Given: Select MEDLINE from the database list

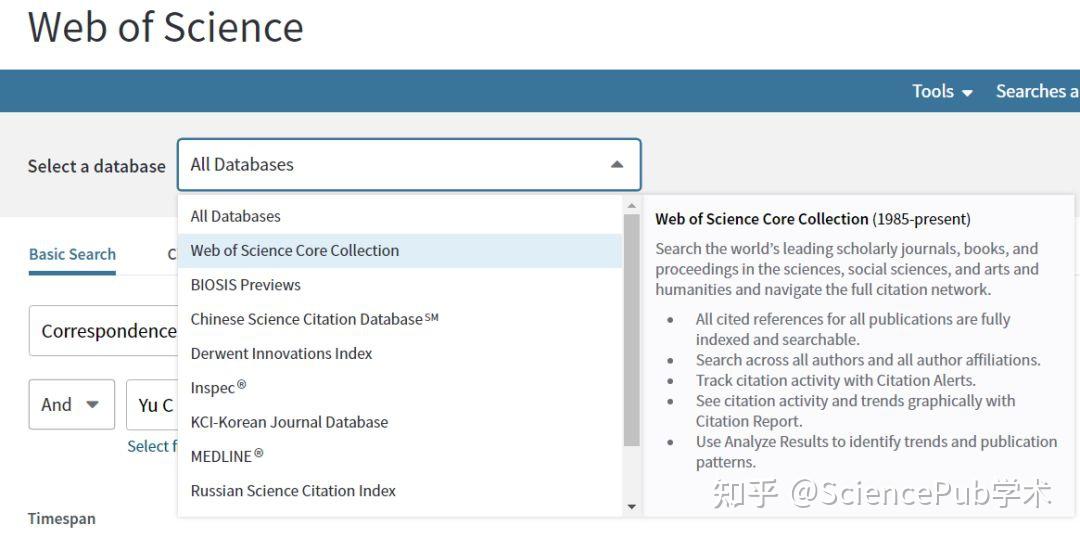Looking at the screenshot, I should click(227, 456).
